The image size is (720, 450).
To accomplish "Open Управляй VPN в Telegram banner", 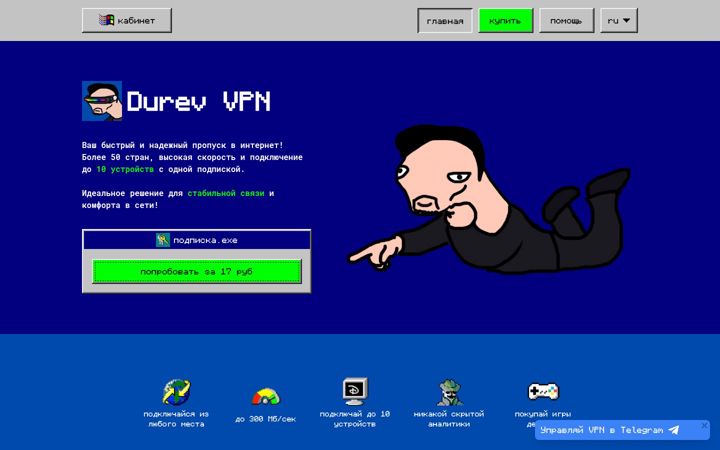I will (x=622, y=430).
